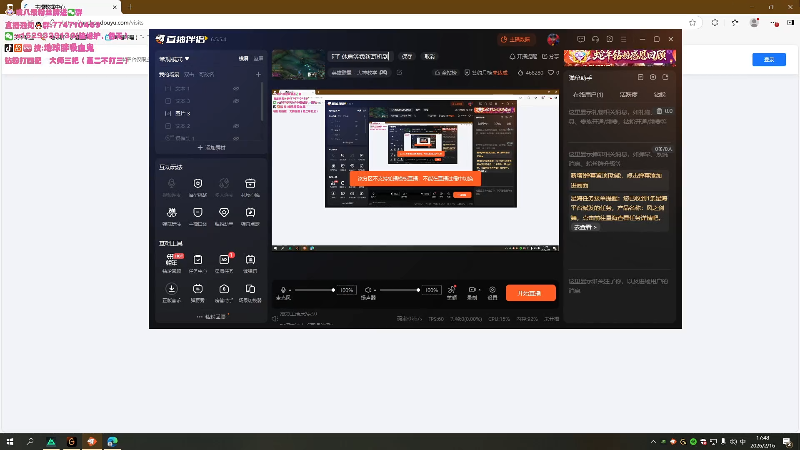Toggle the eye icon on the second source row

pos(236,101)
